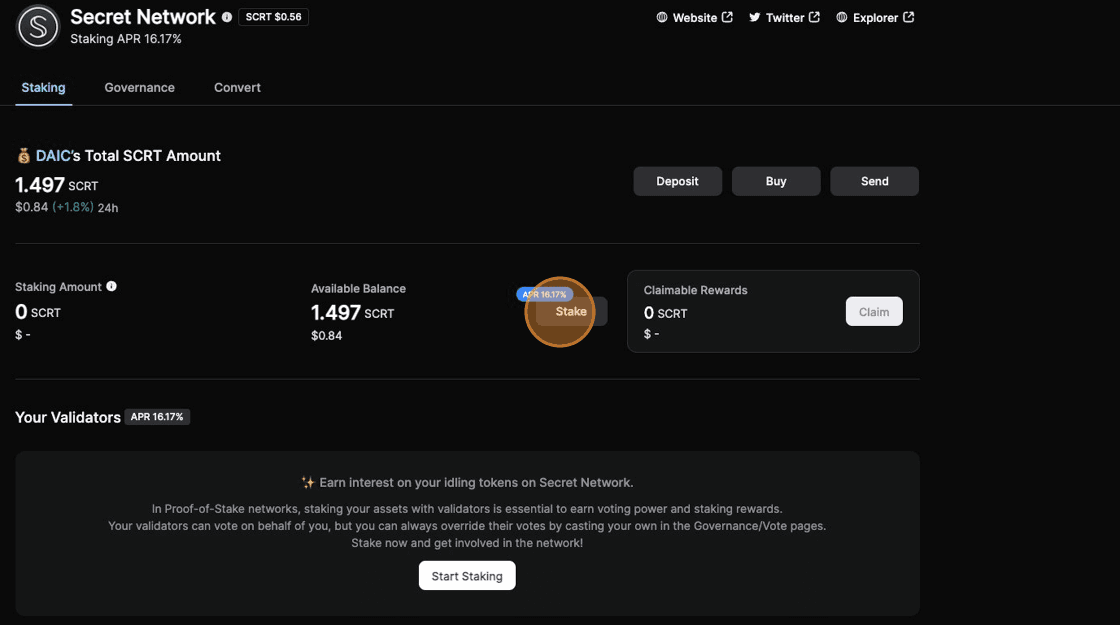Open the Convert tab
1120x625 pixels.
click(237, 88)
